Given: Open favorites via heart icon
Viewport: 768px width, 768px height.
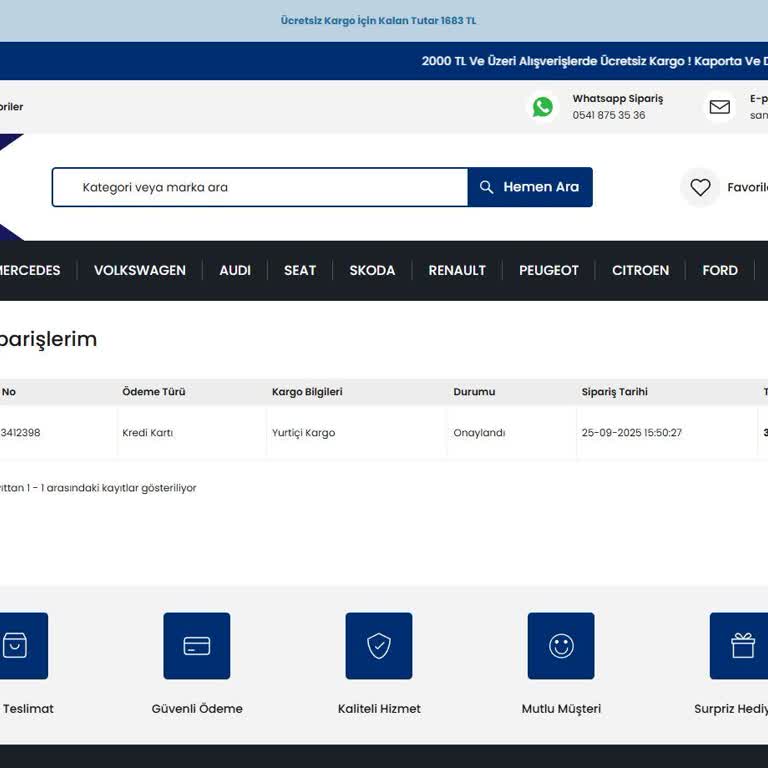Looking at the screenshot, I should click(700, 187).
